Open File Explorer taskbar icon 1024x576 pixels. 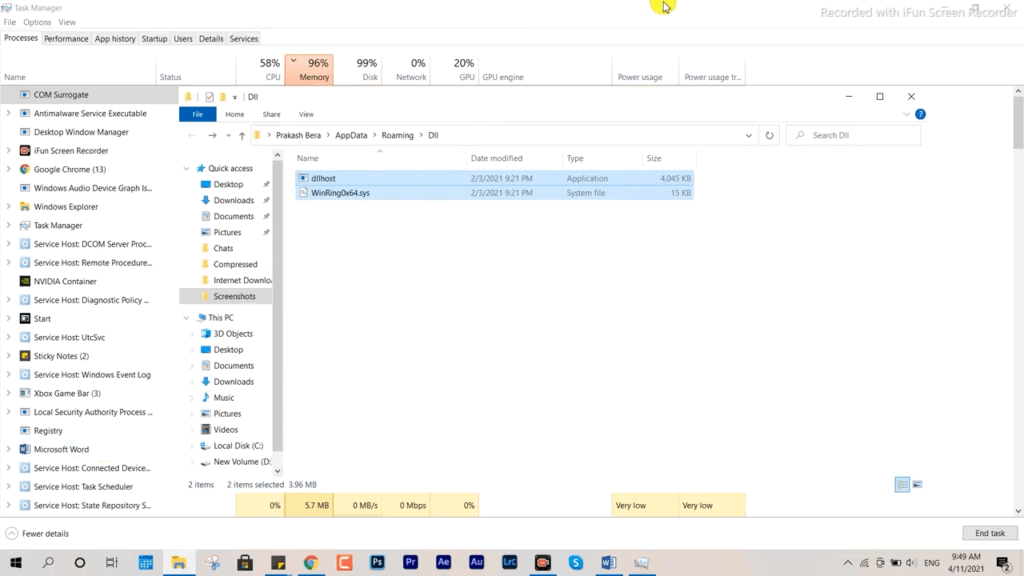tap(178, 562)
